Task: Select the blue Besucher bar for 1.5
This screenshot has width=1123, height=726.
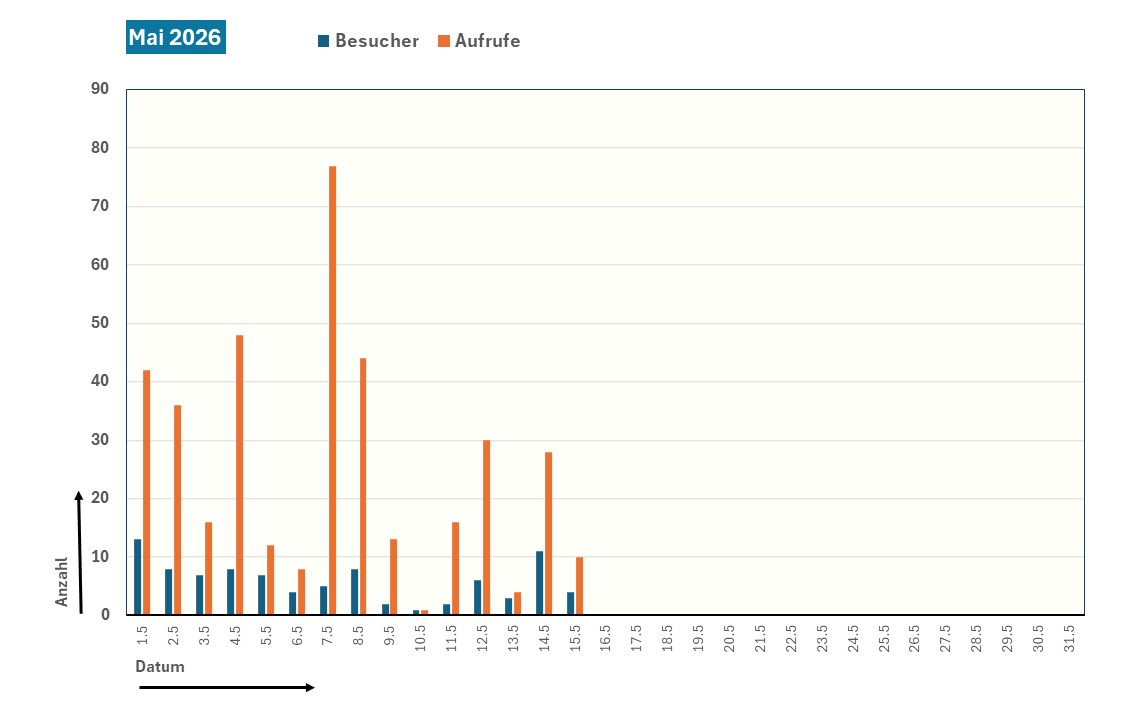Action: [x=138, y=576]
